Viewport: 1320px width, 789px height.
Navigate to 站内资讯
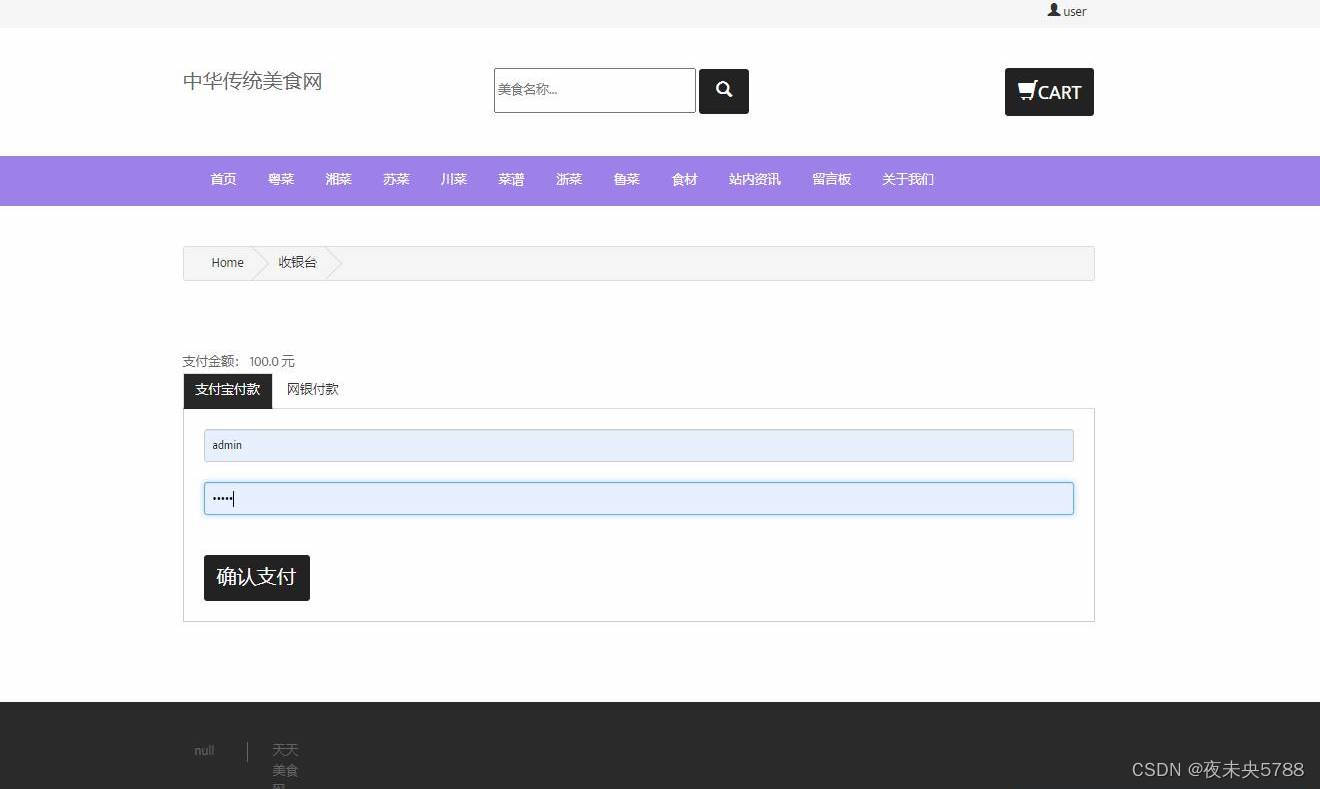coord(754,180)
